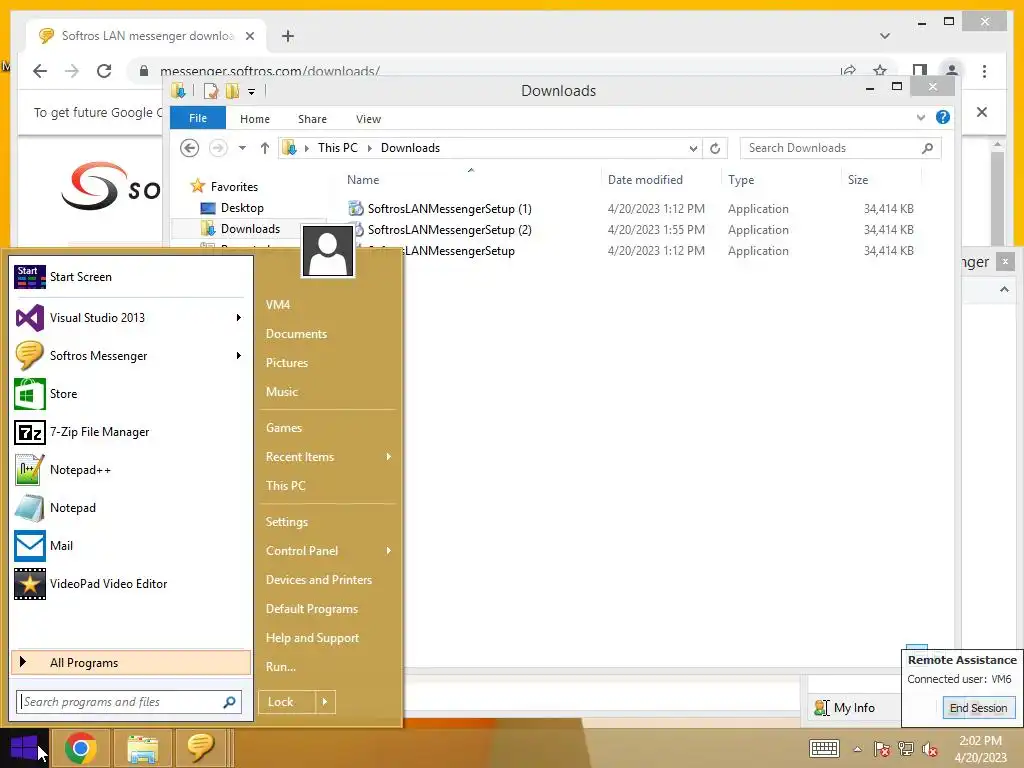This screenshot has width=1024, height=768.
Task: Open Chrome from the taskbar
Action: [x=81, y=748]
